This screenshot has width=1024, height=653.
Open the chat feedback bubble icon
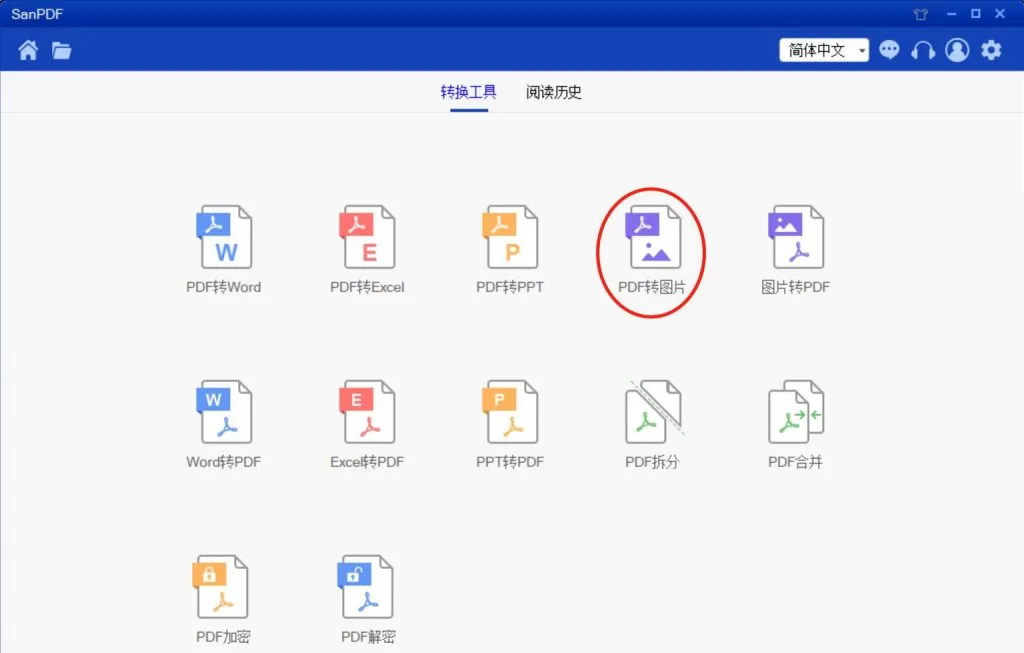pyautogui.click(x=889, y=50)
